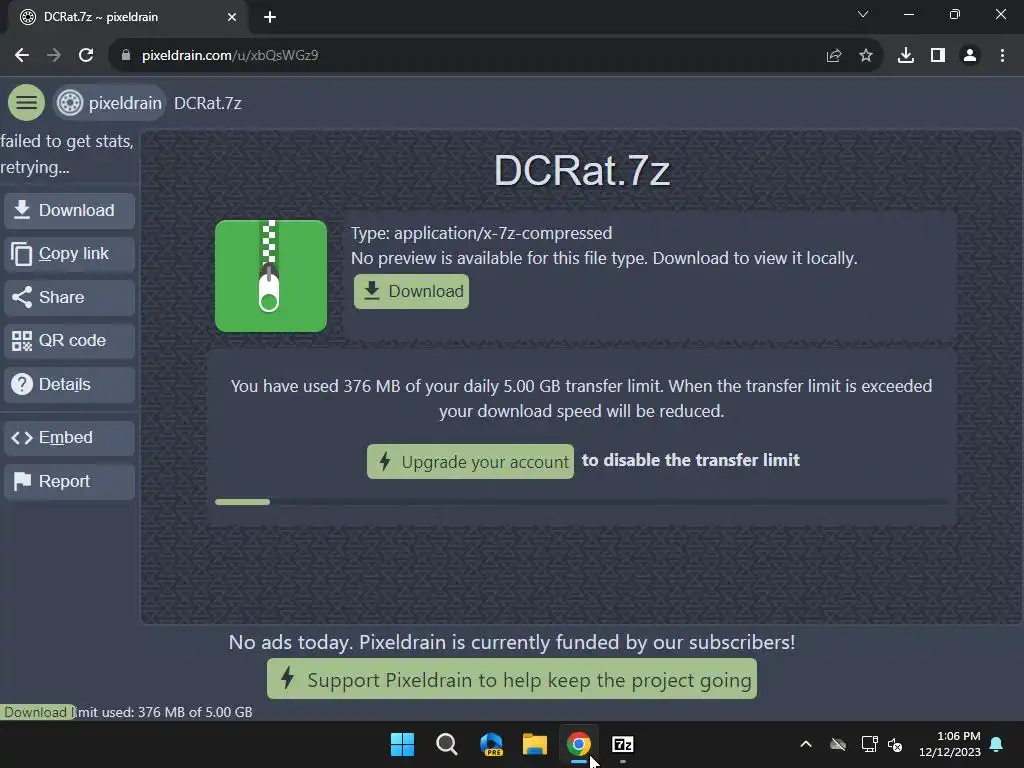Open the hamburger menu button
This screenshot has height=768, width=1024.
coord(26,103)
